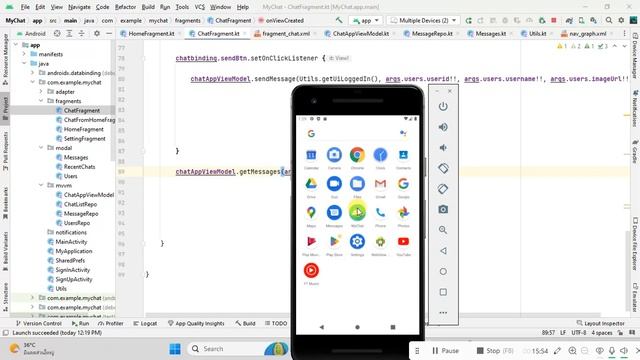Collapse the mvvm folder
640x360 pixels.
[x=41, y=185]
